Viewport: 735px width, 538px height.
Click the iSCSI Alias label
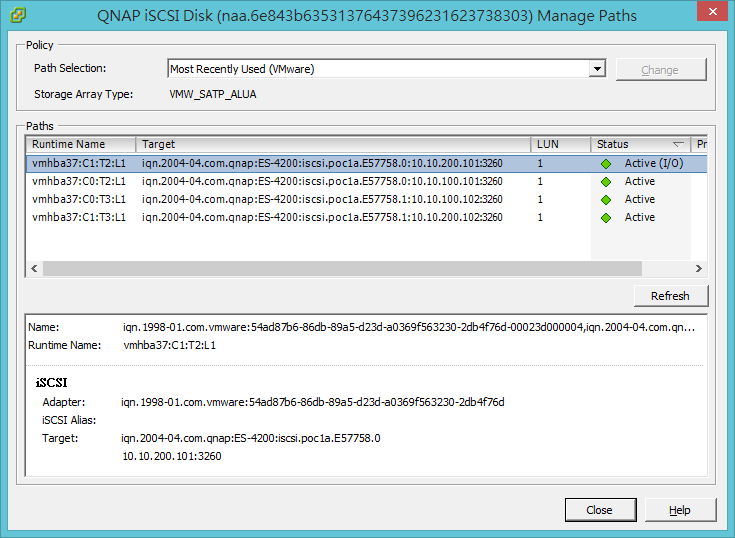[69, 420]
